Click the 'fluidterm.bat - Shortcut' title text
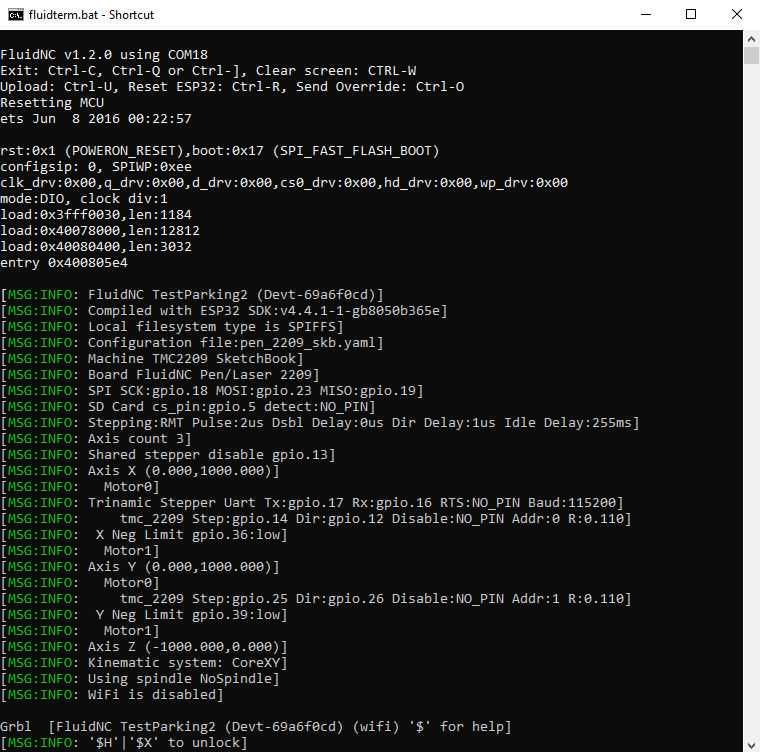Viewport: 760px width, 752px height. (91, 15)
